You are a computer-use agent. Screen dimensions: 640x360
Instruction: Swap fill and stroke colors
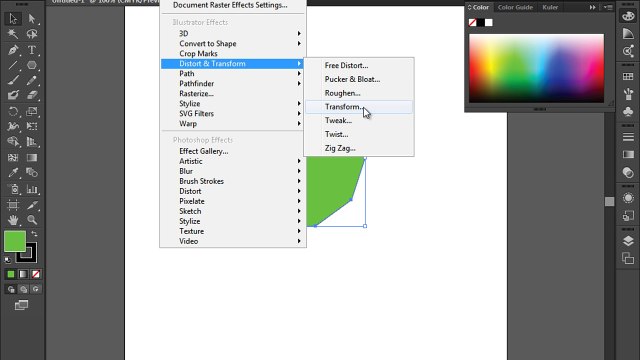point(34,234)
